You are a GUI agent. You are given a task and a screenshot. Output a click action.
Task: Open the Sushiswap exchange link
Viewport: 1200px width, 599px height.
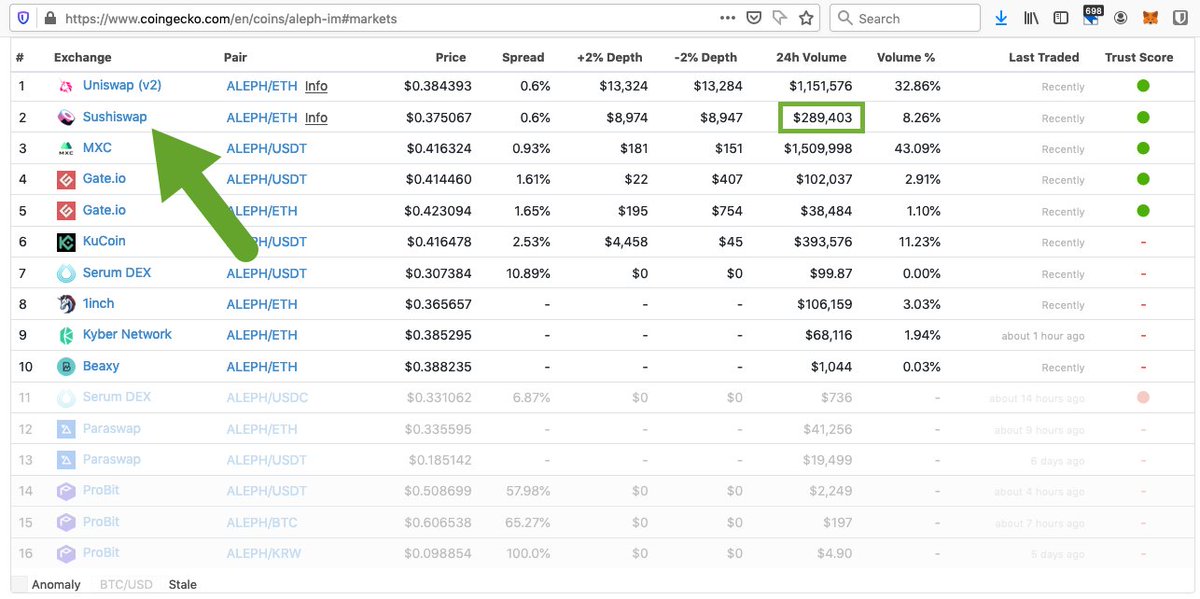pyautogui.click(x=115, y=116)
